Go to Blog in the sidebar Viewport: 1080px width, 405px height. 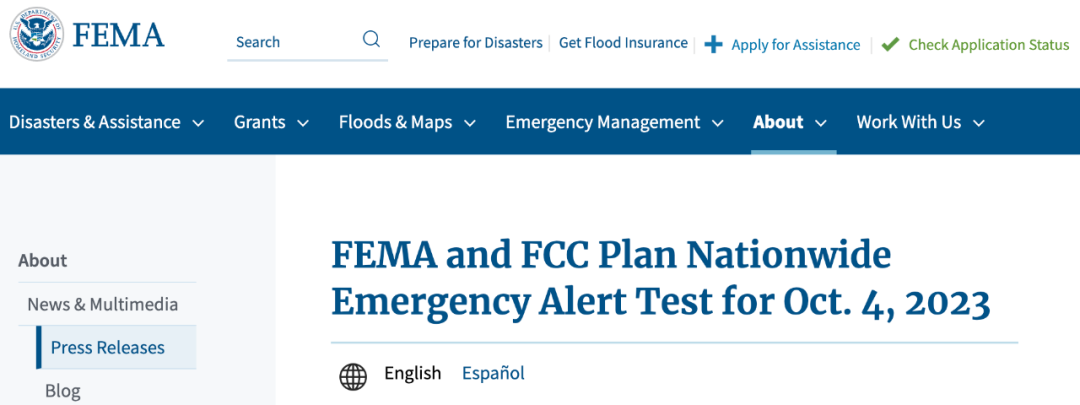click(x=63, y=391)
